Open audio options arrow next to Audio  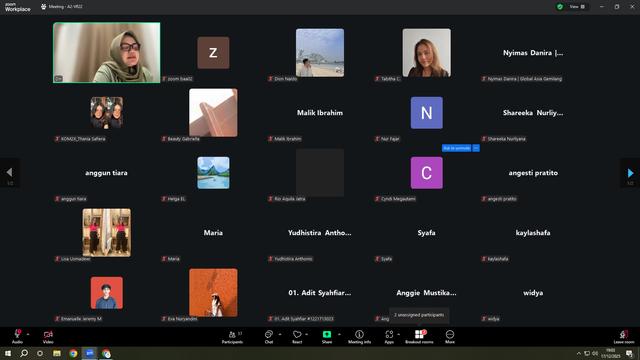pos(28,334)
